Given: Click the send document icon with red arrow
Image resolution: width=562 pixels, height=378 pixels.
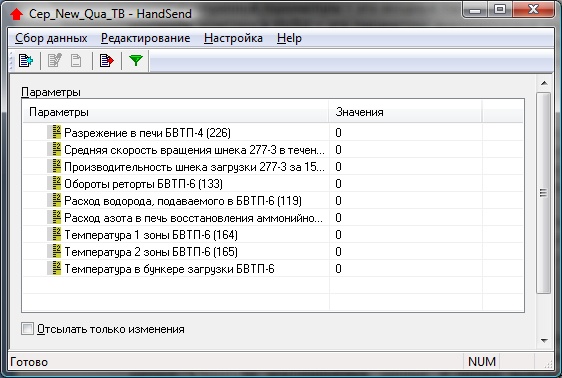Looking at the screenshot, I should coord(107,60).
